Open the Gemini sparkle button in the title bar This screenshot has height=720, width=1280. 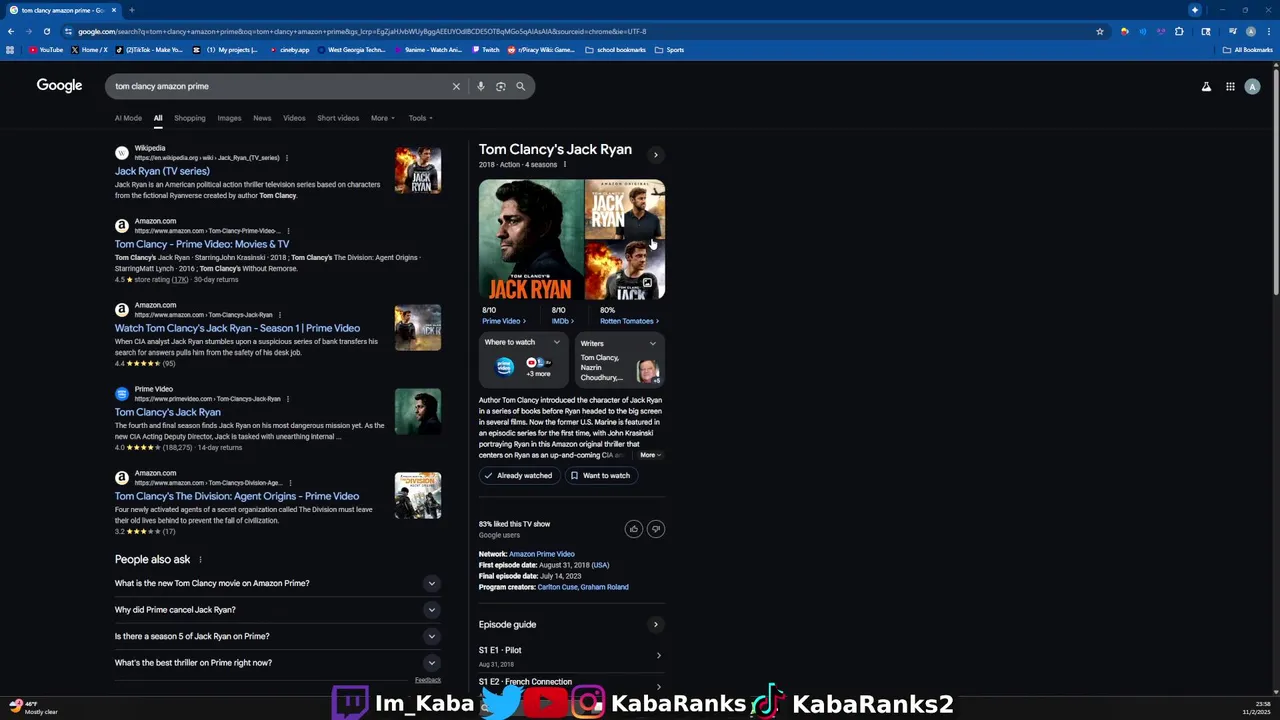(1194, 10)
